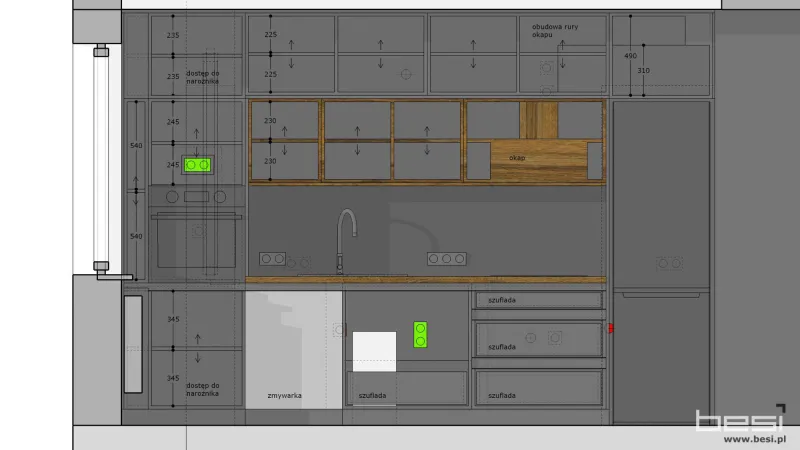
Task: Click the circle marker in the top cabinet
Action: (x=406, y=74)
